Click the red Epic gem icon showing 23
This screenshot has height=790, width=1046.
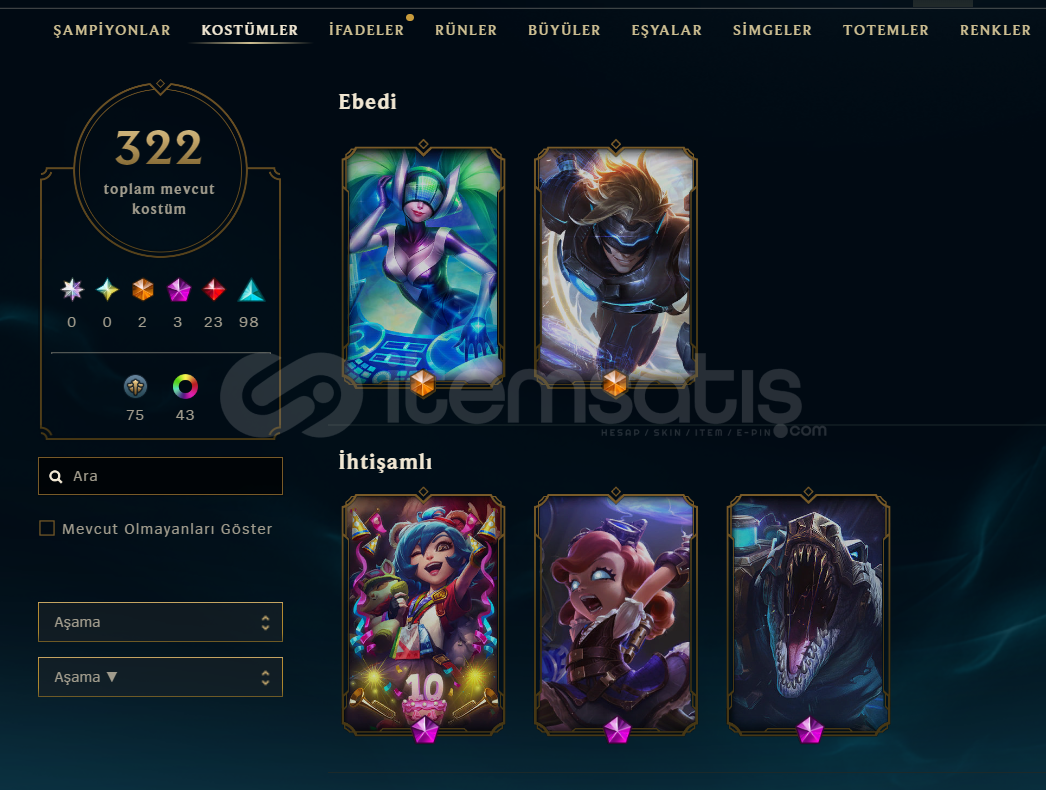tap(213, 290)
